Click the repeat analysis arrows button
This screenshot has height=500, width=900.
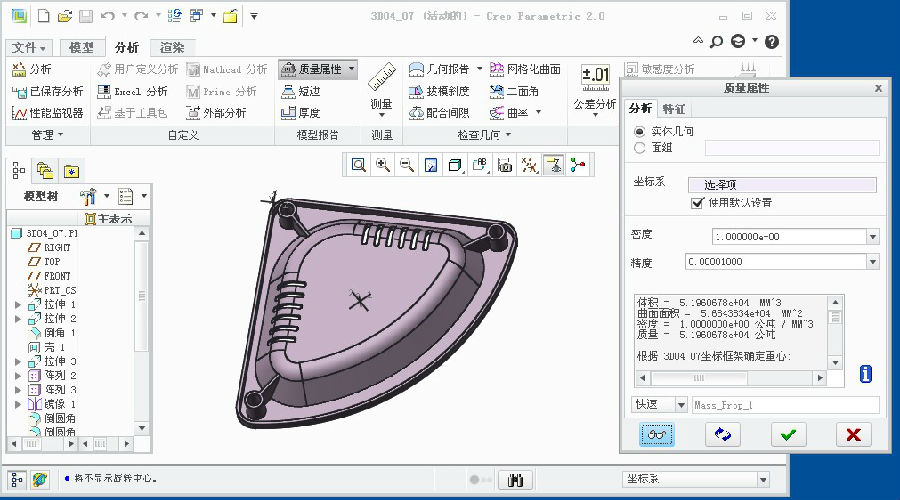[722, 435]
